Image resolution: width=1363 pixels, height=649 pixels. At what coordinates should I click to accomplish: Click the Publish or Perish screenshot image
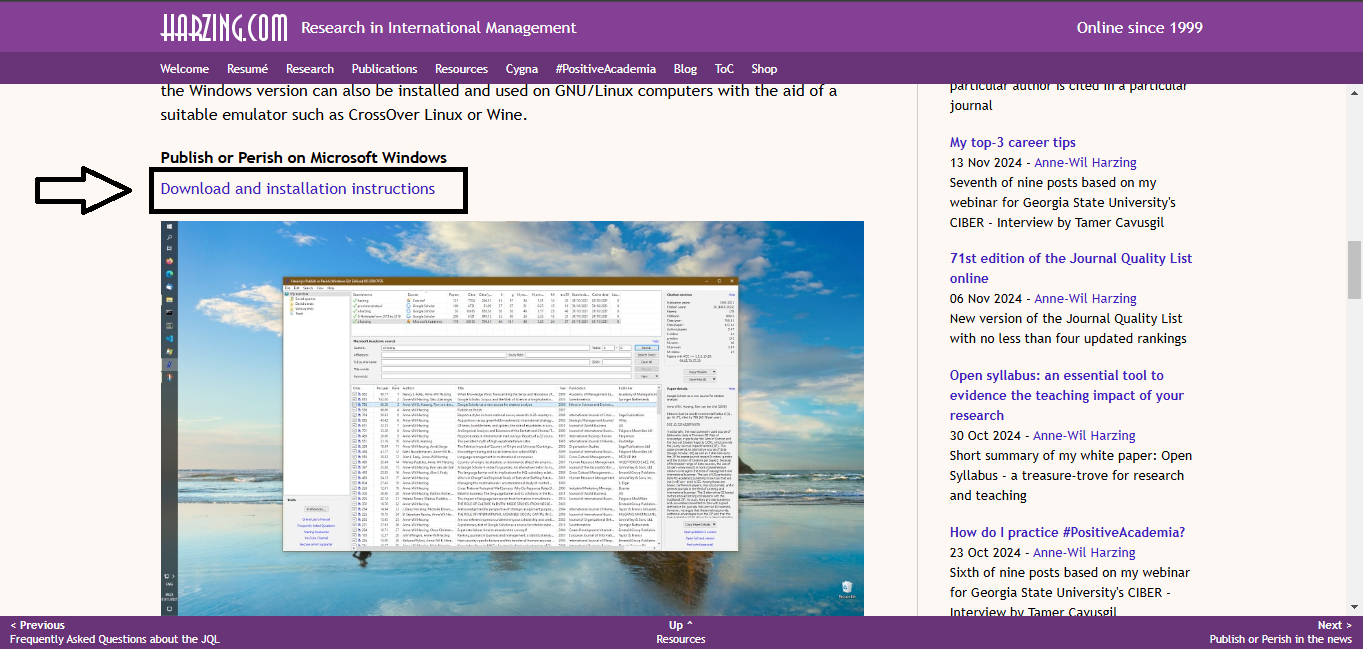512,417
